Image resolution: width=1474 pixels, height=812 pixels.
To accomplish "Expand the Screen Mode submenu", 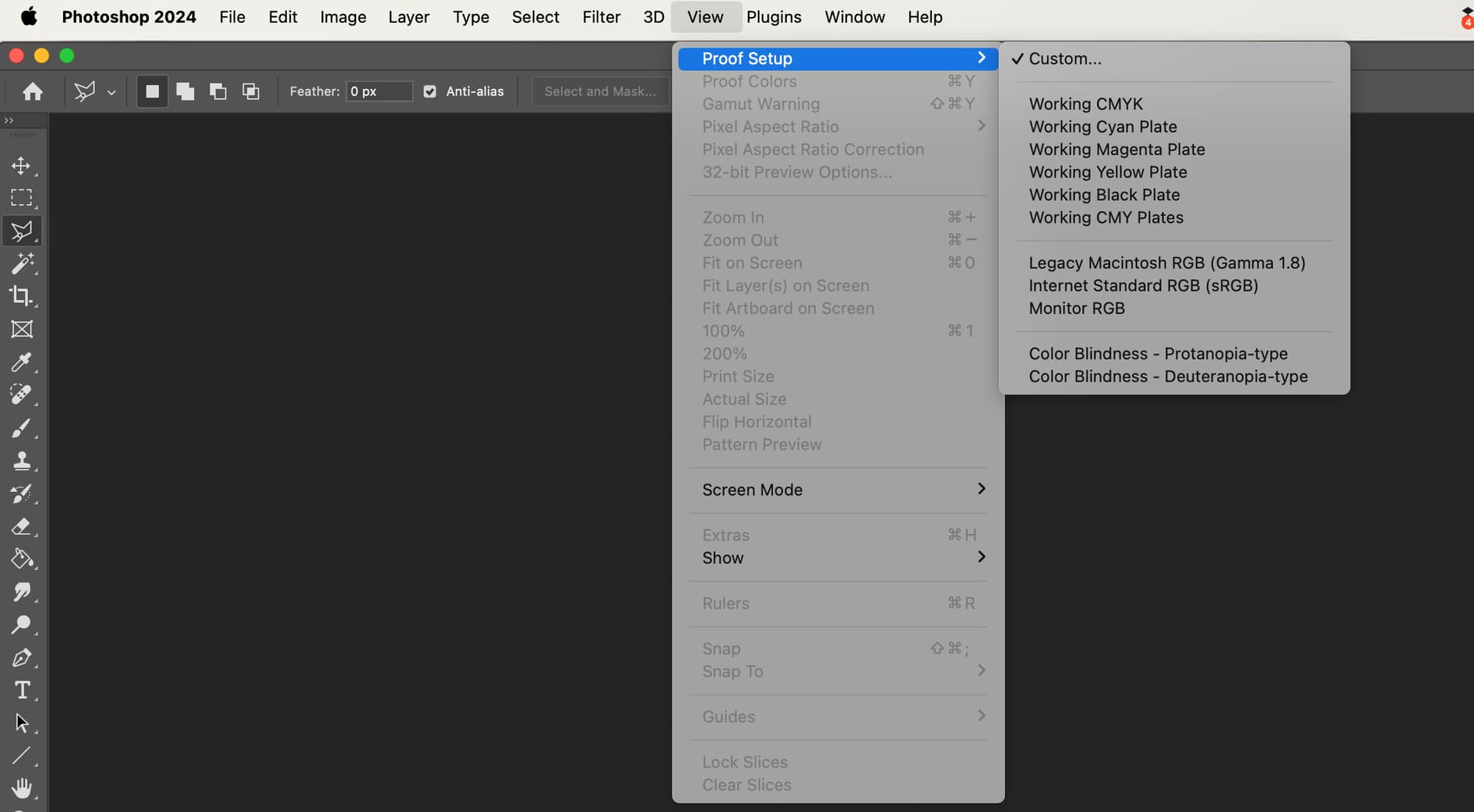I will (x=838, y=490).
